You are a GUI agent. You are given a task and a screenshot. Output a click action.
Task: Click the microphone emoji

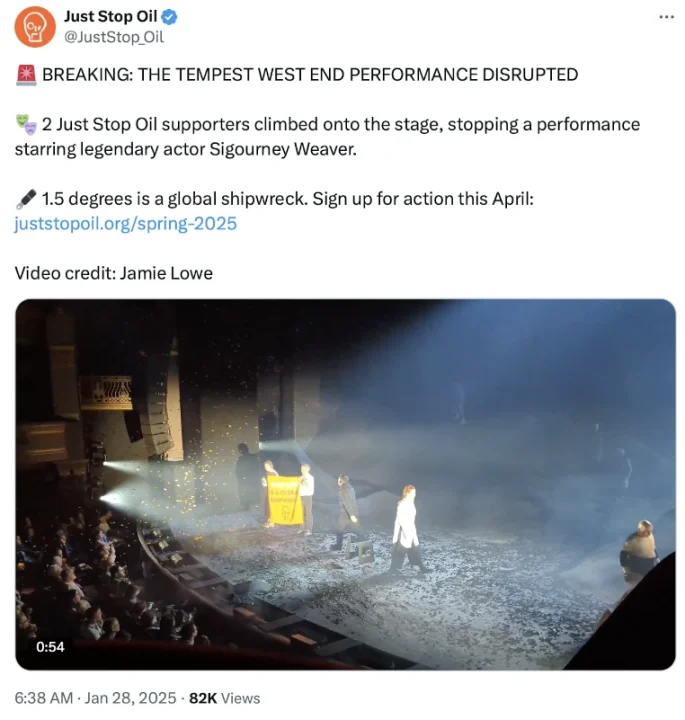click(x=26, y=199)
